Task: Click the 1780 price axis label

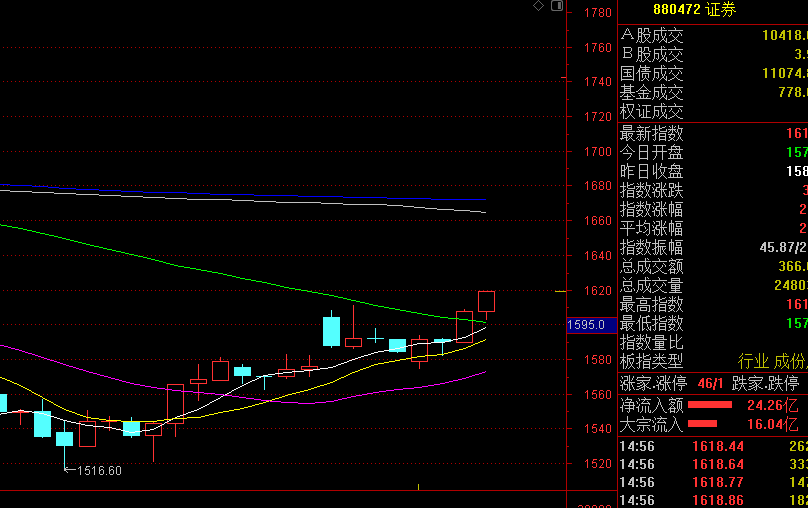Action: point(598,12)
